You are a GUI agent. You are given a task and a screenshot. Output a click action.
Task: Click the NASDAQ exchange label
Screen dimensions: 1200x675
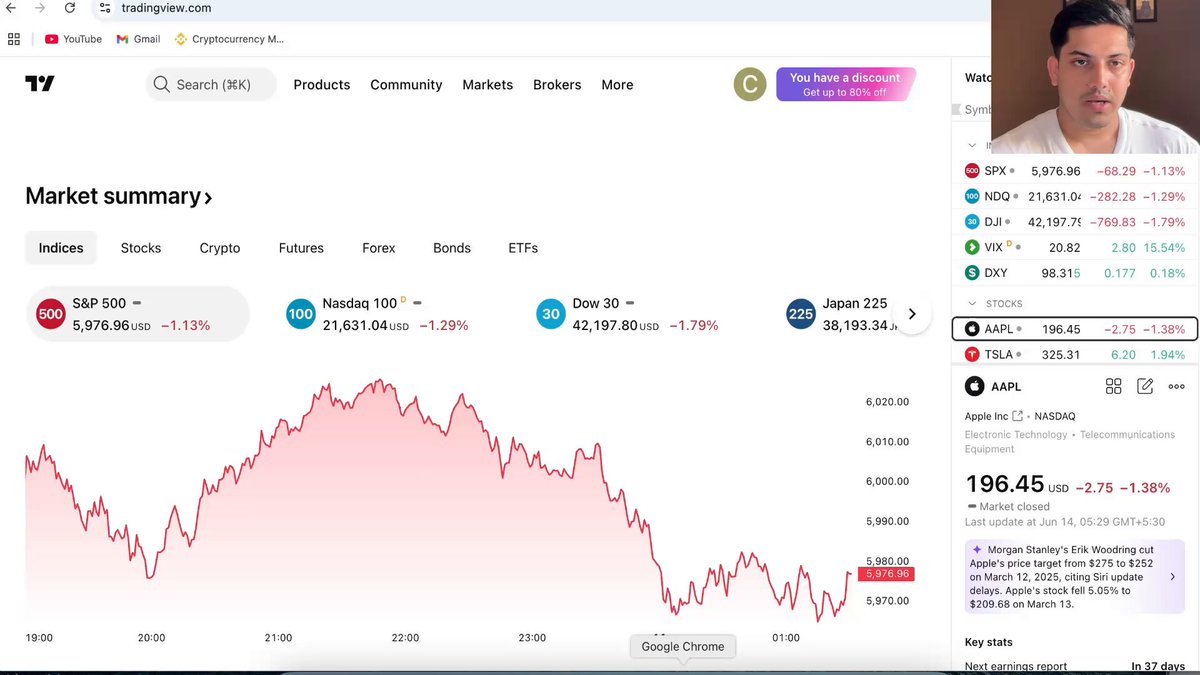coord(1055,416)
